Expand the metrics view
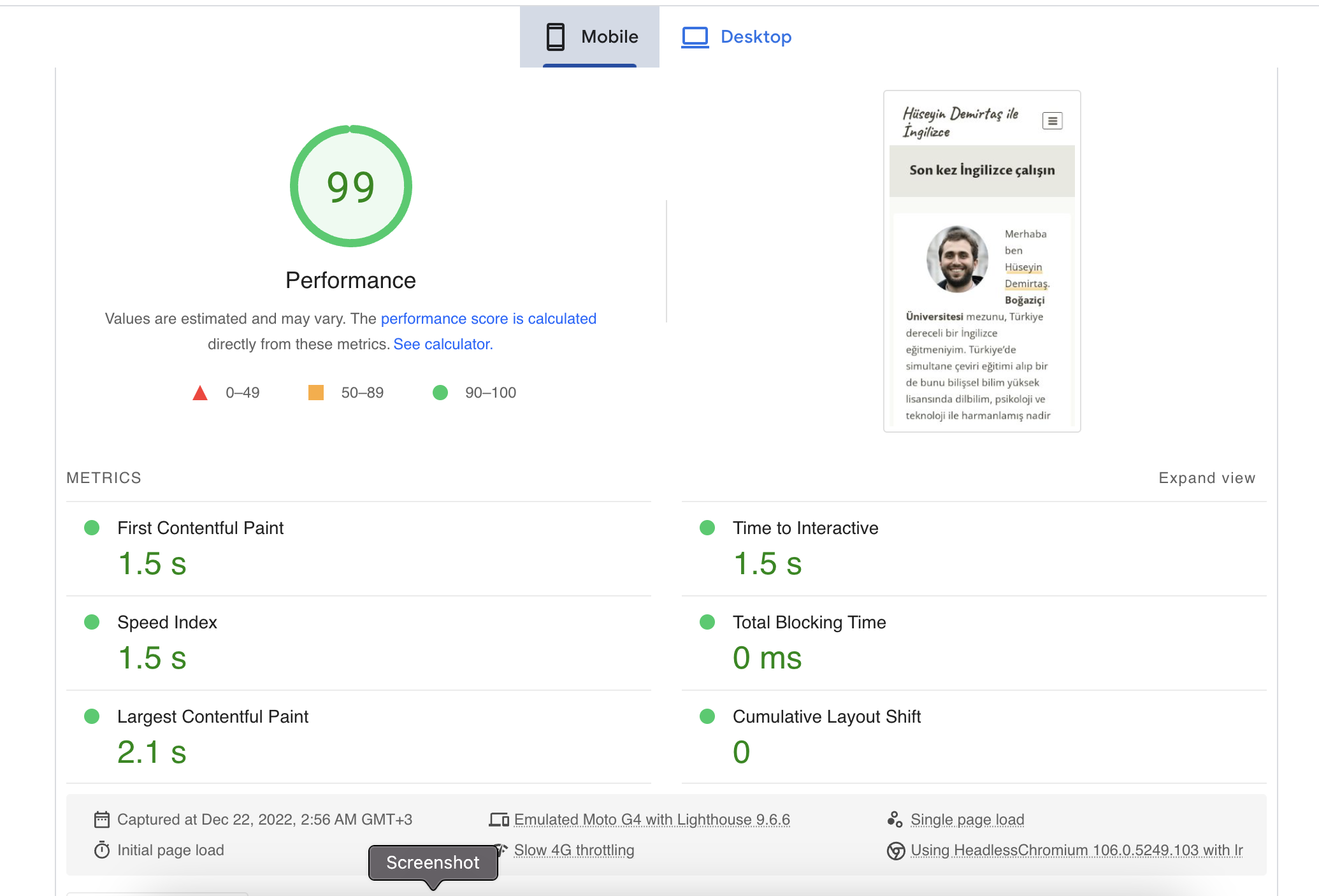Screen dimensions: 1319x896 click(x=1206, y=478)
